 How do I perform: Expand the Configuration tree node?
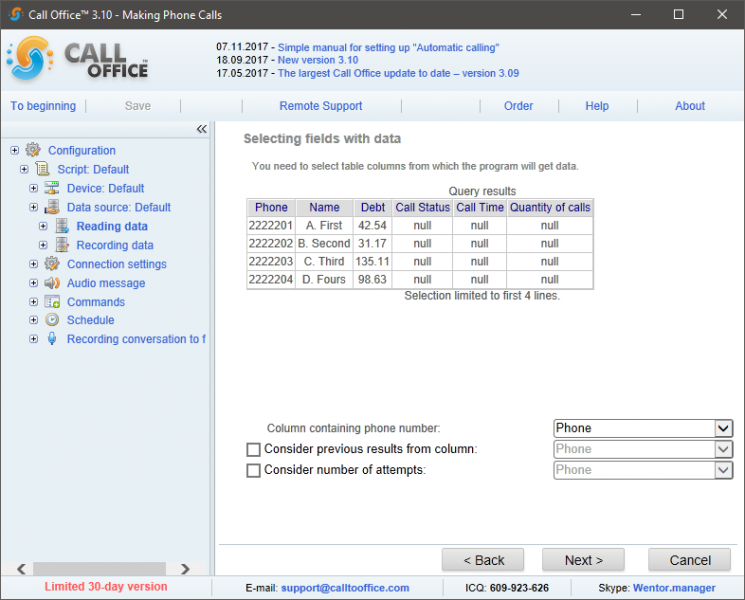point(15,150)
